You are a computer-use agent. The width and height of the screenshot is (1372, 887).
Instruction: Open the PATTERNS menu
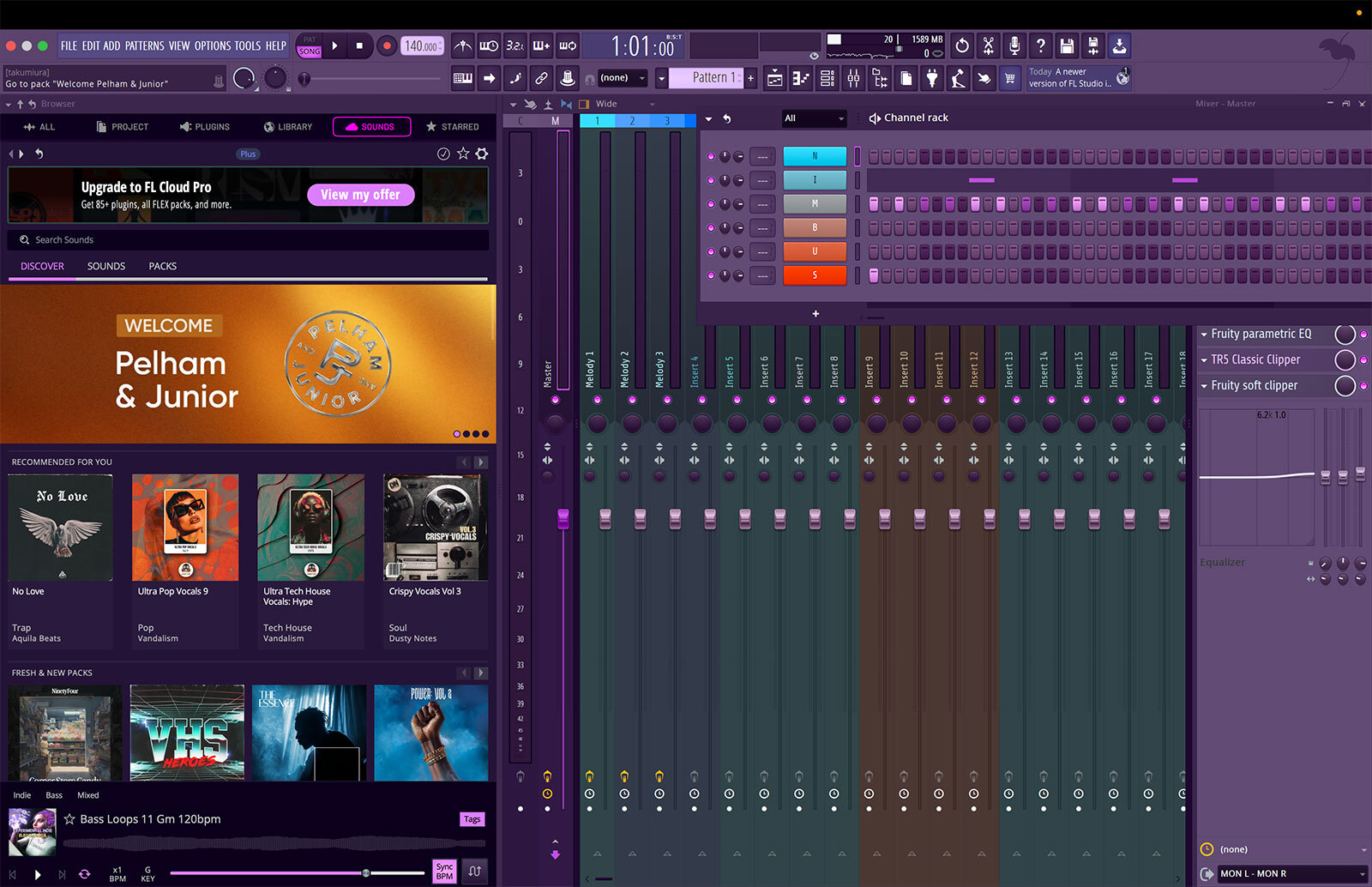(x=144, y=45)
